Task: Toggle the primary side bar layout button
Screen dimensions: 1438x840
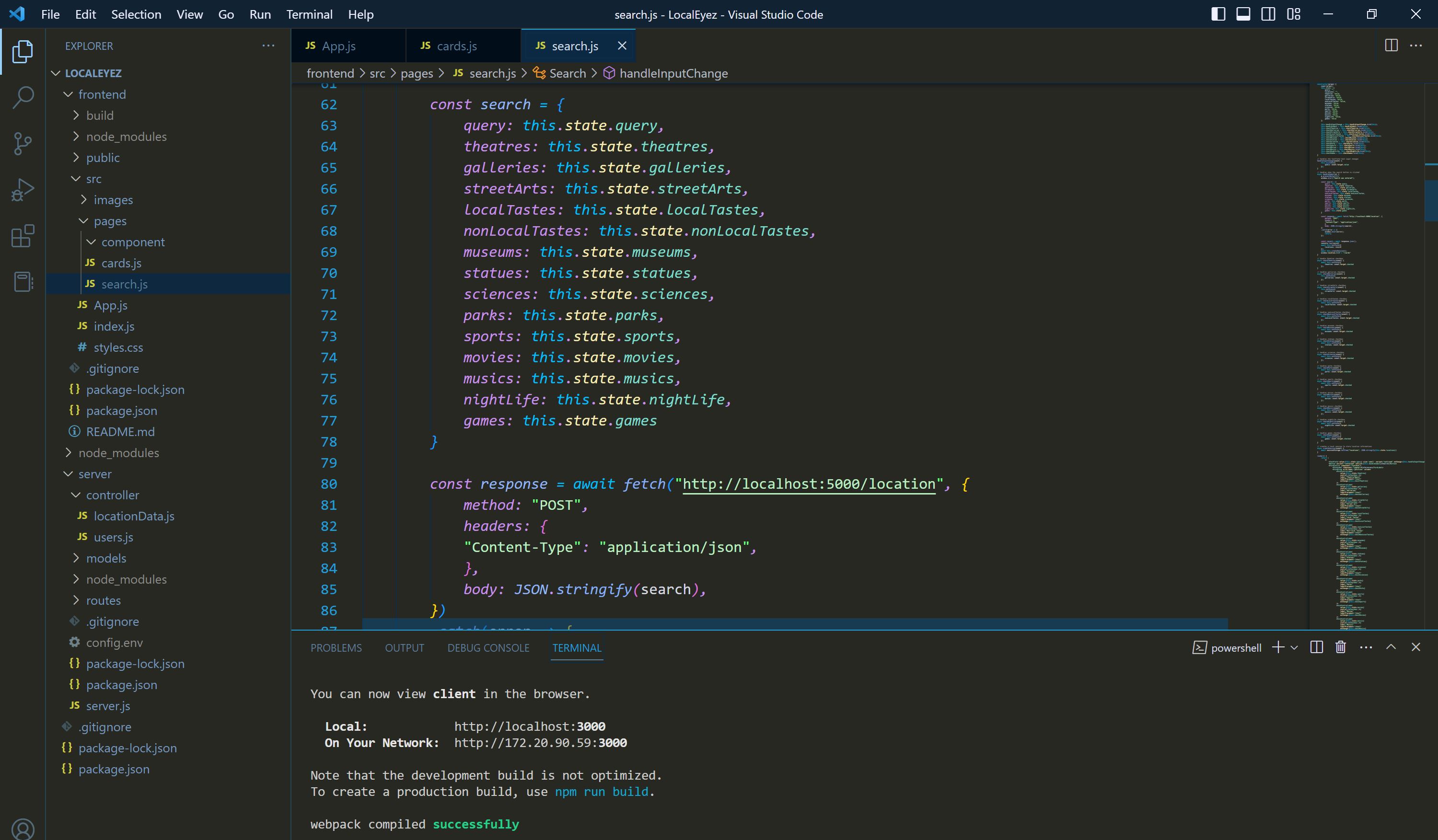Action: coord(1218,14)
